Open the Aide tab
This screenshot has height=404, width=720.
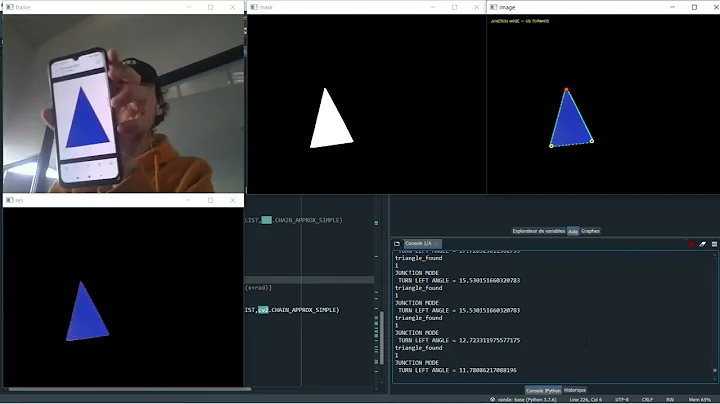coord(573,231)
